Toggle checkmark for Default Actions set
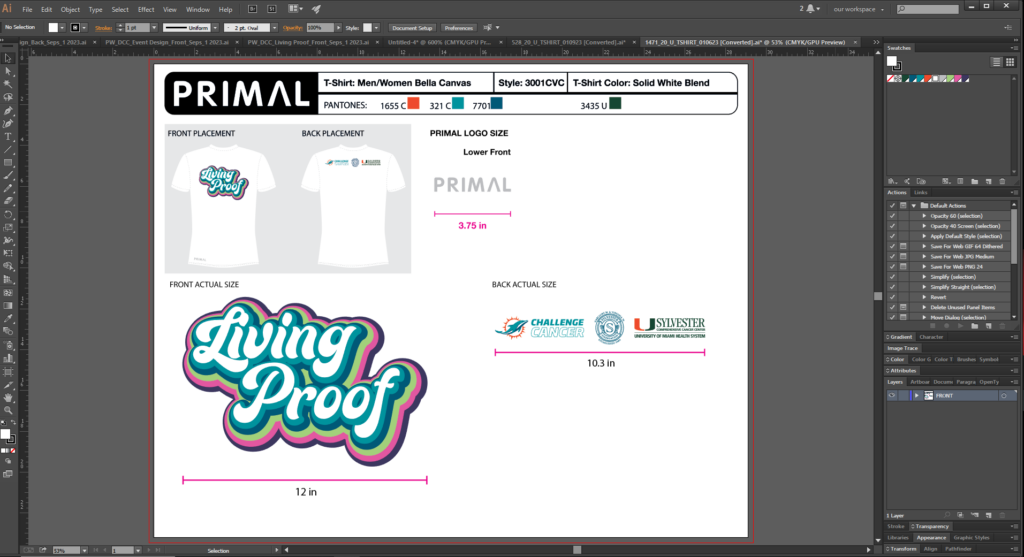Image resolution: width=1024 pixels, height=557 pixels. point(892,206)
